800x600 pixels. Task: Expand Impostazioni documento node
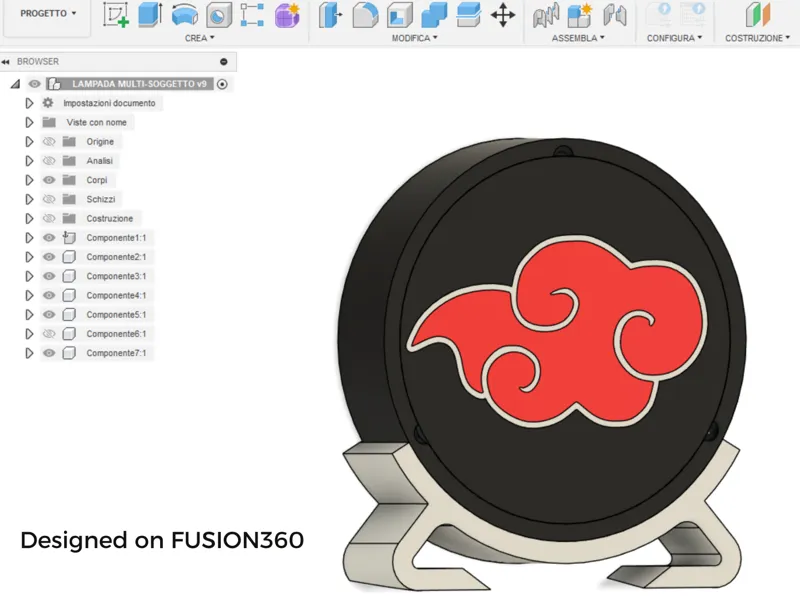click(x=29, y=103)
